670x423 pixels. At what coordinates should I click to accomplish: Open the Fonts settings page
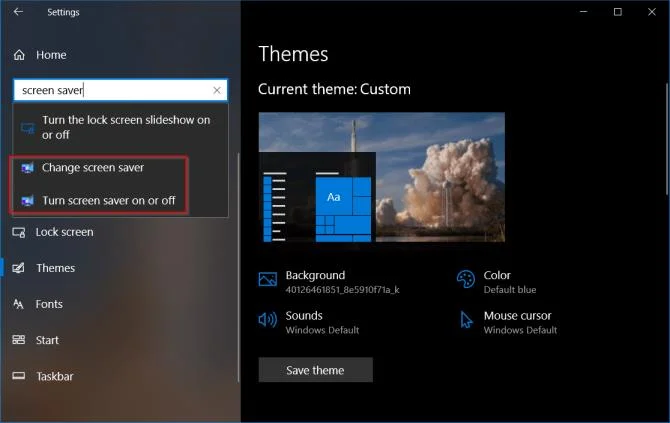49,304
